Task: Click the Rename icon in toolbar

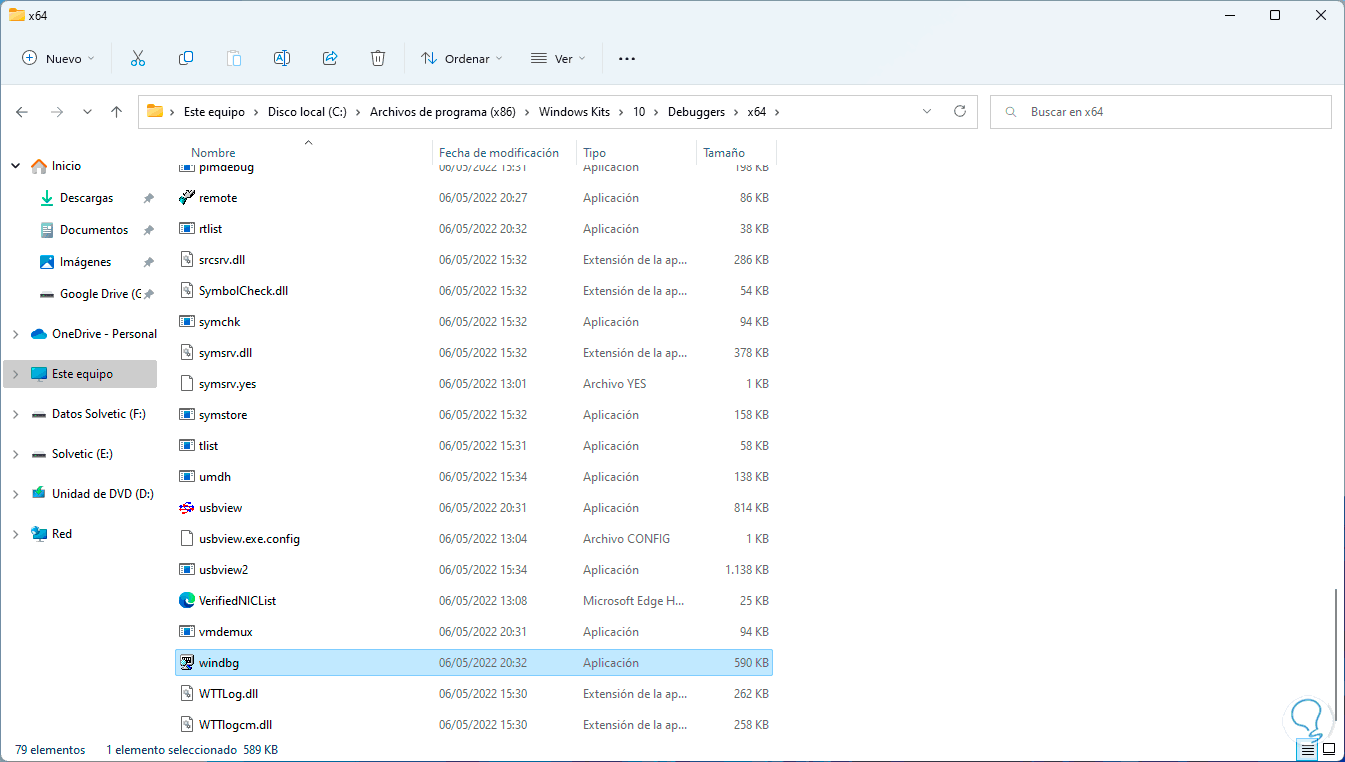Action: pyautogui.click(x=282, y=59)
